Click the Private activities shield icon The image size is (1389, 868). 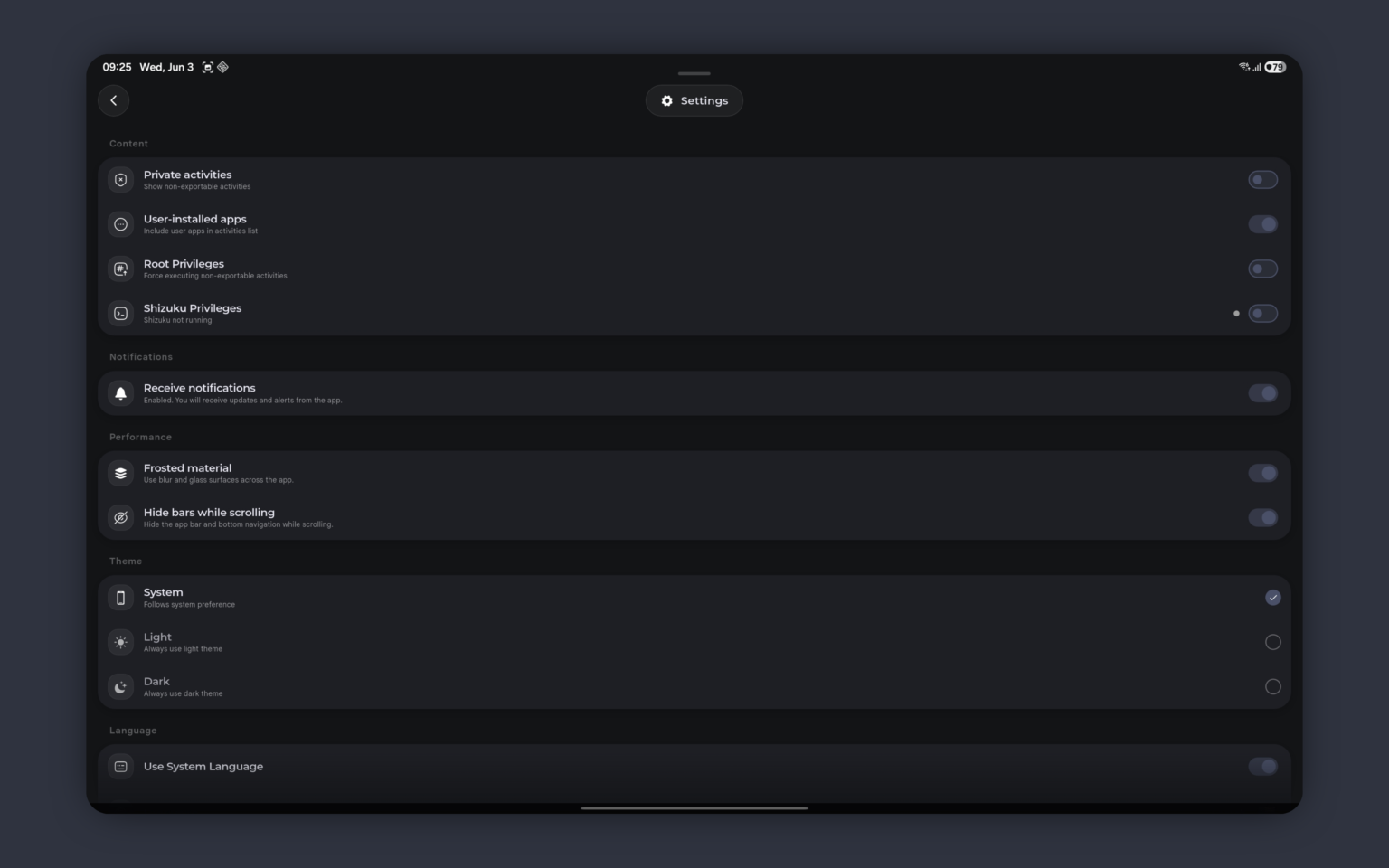pos(120,180)
